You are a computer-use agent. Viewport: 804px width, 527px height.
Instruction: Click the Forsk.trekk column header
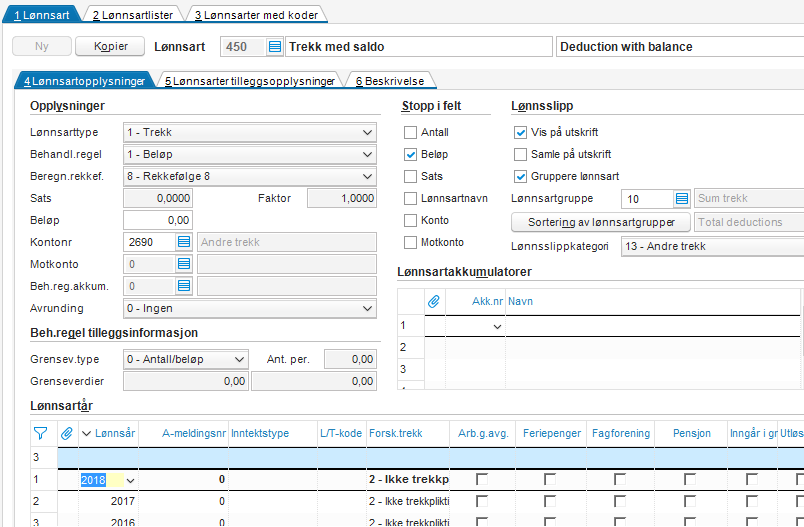[408, 434]
